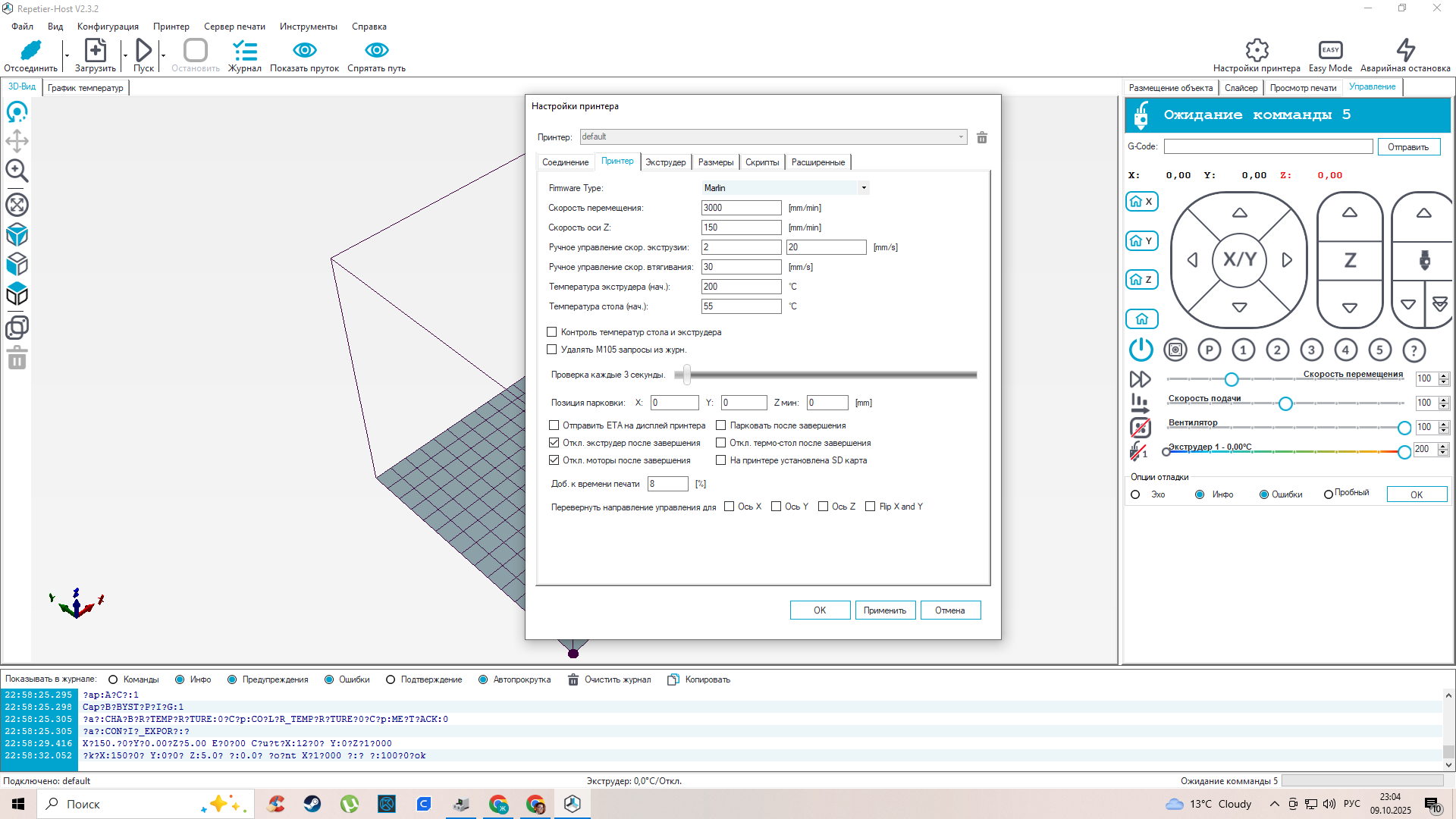Open Firmware Type Marlin dropdown
The image size is (1456, 819).
(x=863, y=188)
